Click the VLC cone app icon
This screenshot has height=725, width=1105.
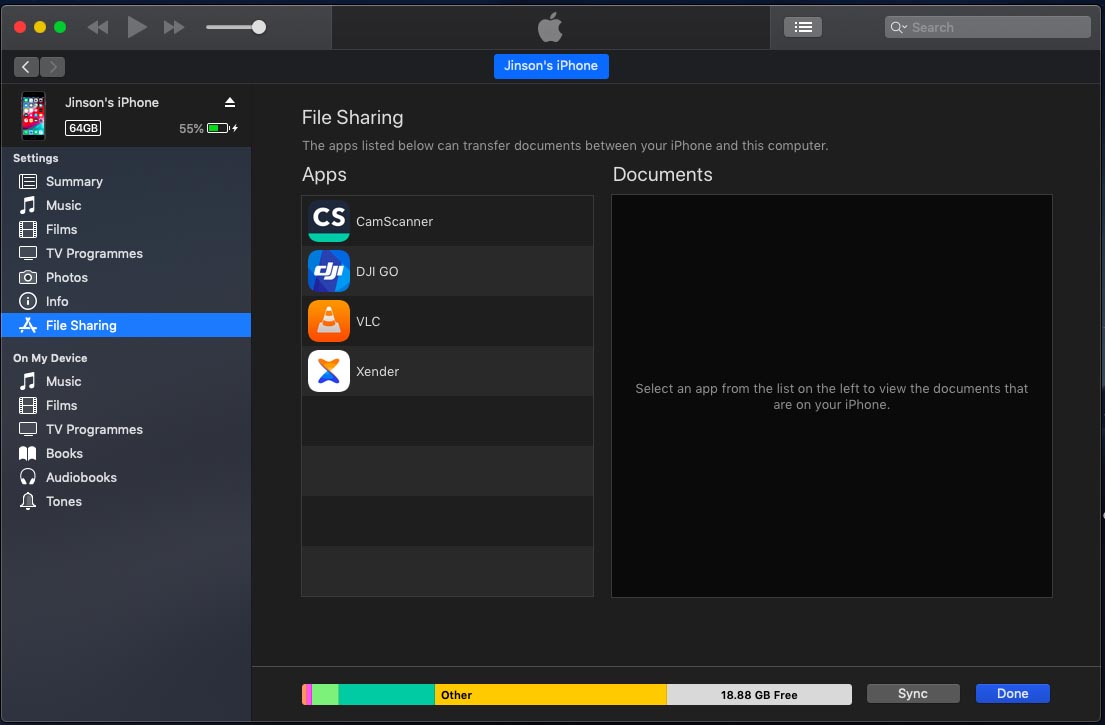328,321
